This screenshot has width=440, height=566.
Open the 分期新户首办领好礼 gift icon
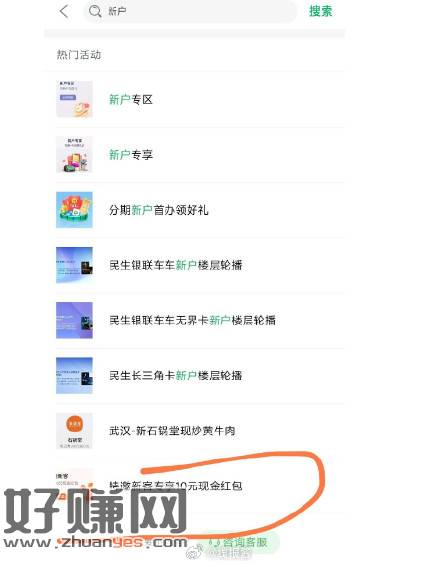(74, 210)
